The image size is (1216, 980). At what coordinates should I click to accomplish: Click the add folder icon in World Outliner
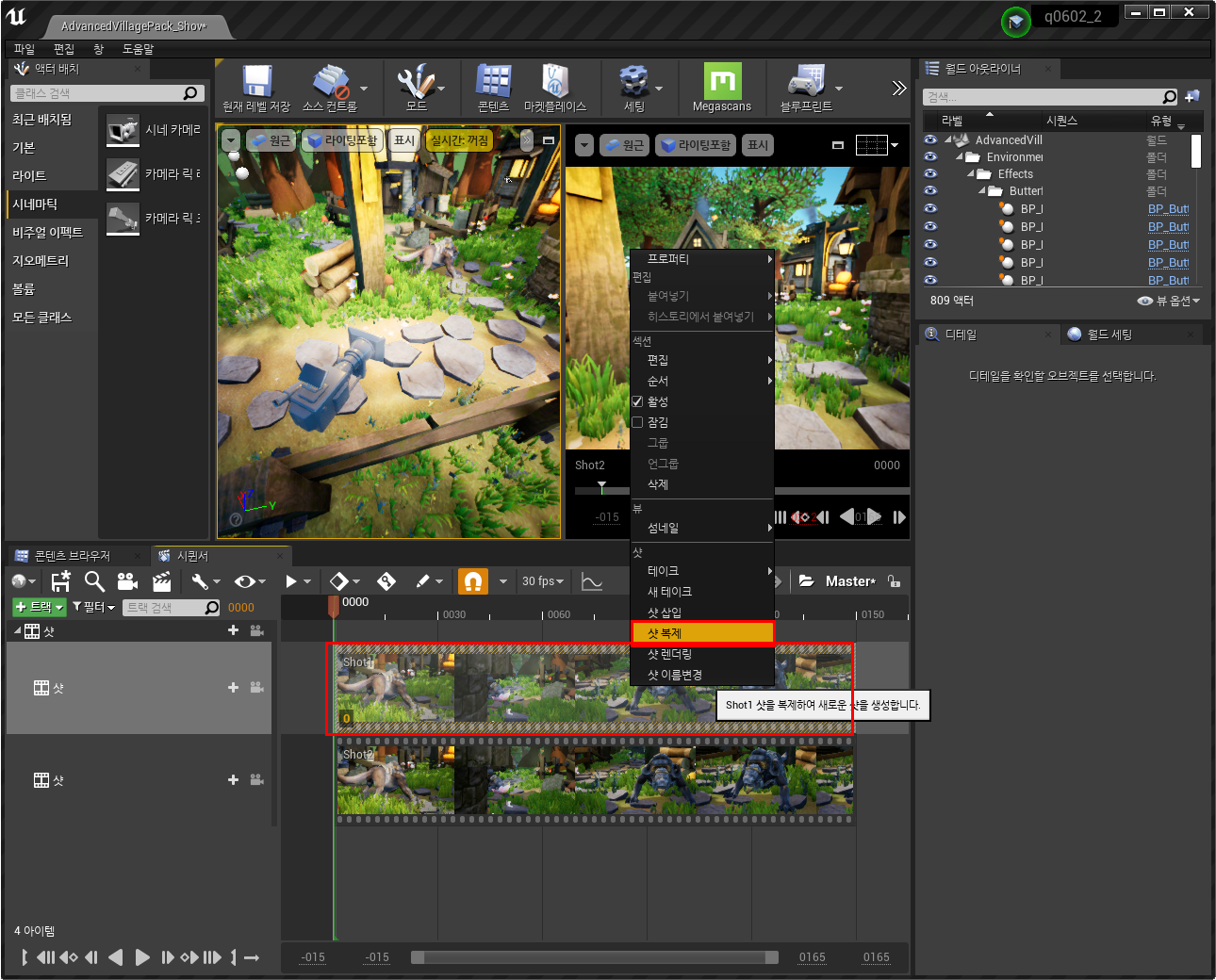coord(1192,96)
